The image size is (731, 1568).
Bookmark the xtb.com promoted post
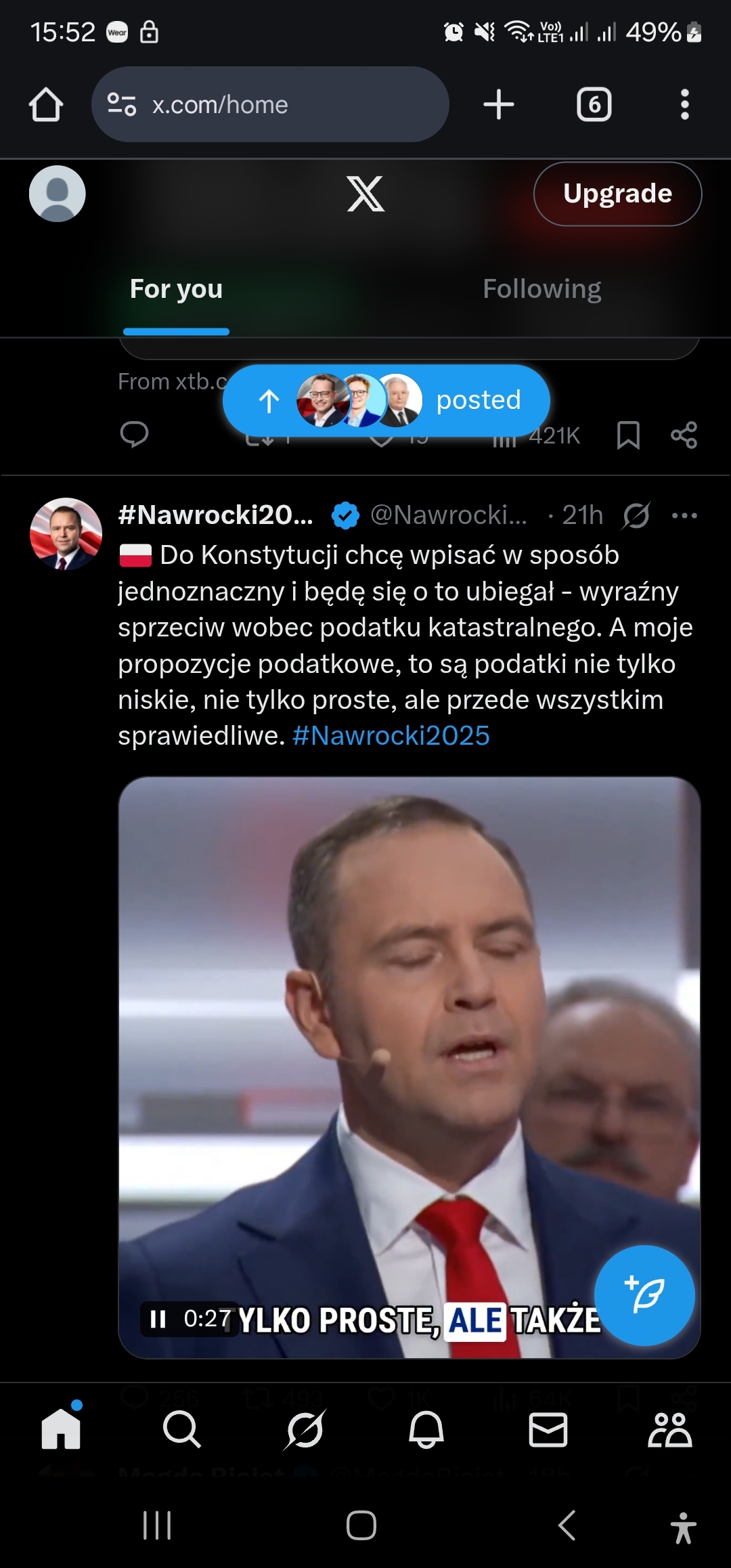tap(628, 435)
